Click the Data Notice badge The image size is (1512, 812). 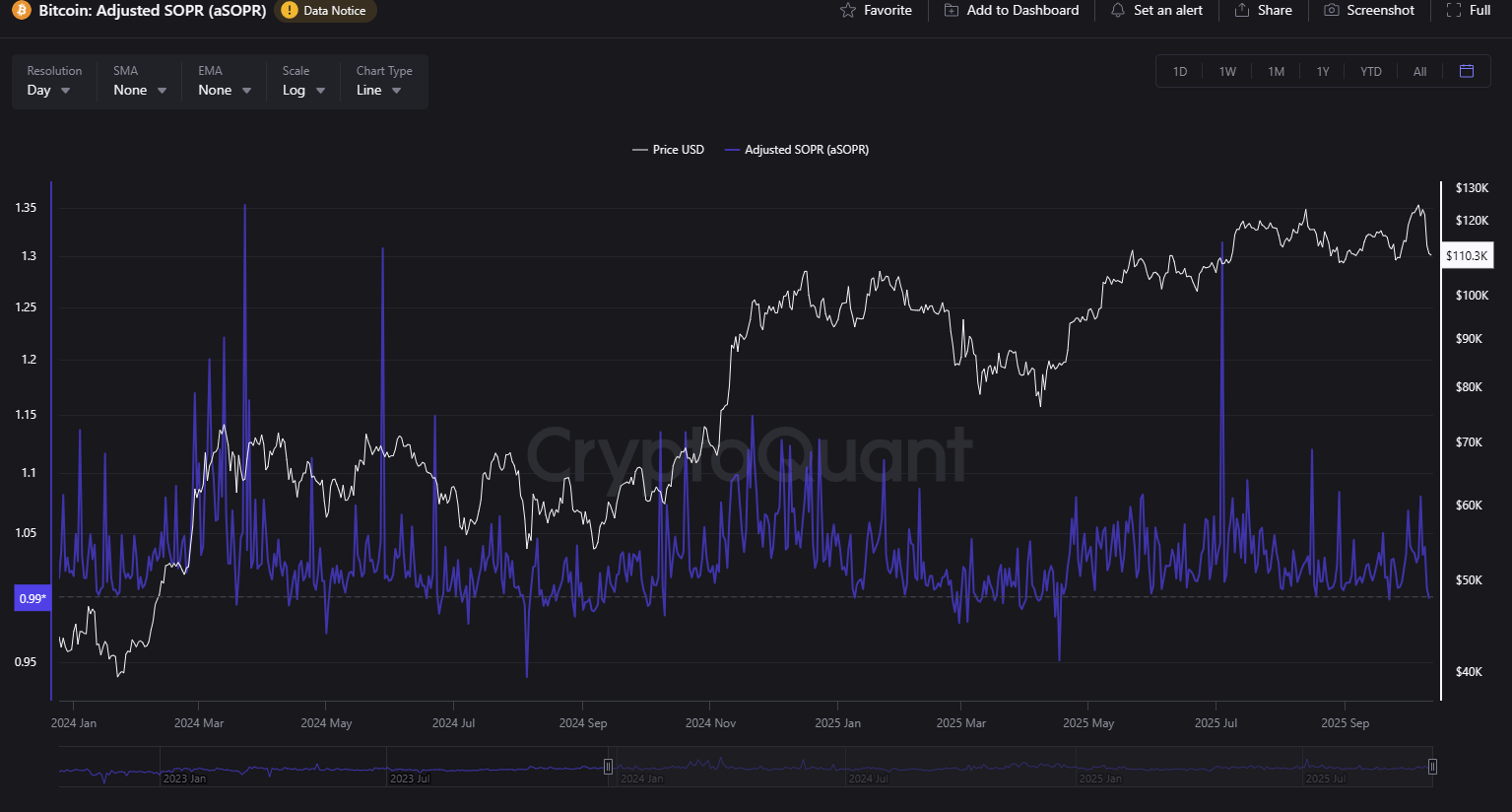point(325,11)
